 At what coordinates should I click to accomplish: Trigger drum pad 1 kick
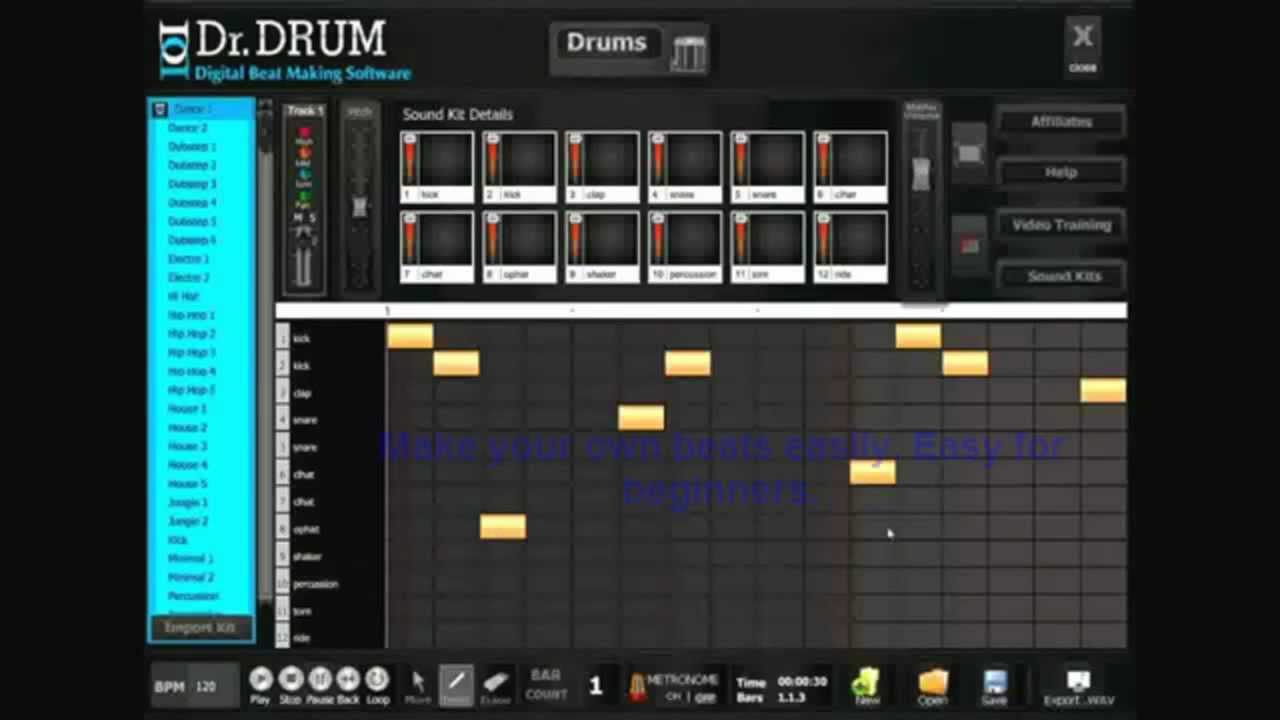pyautogui.click(x=437, y=166)
